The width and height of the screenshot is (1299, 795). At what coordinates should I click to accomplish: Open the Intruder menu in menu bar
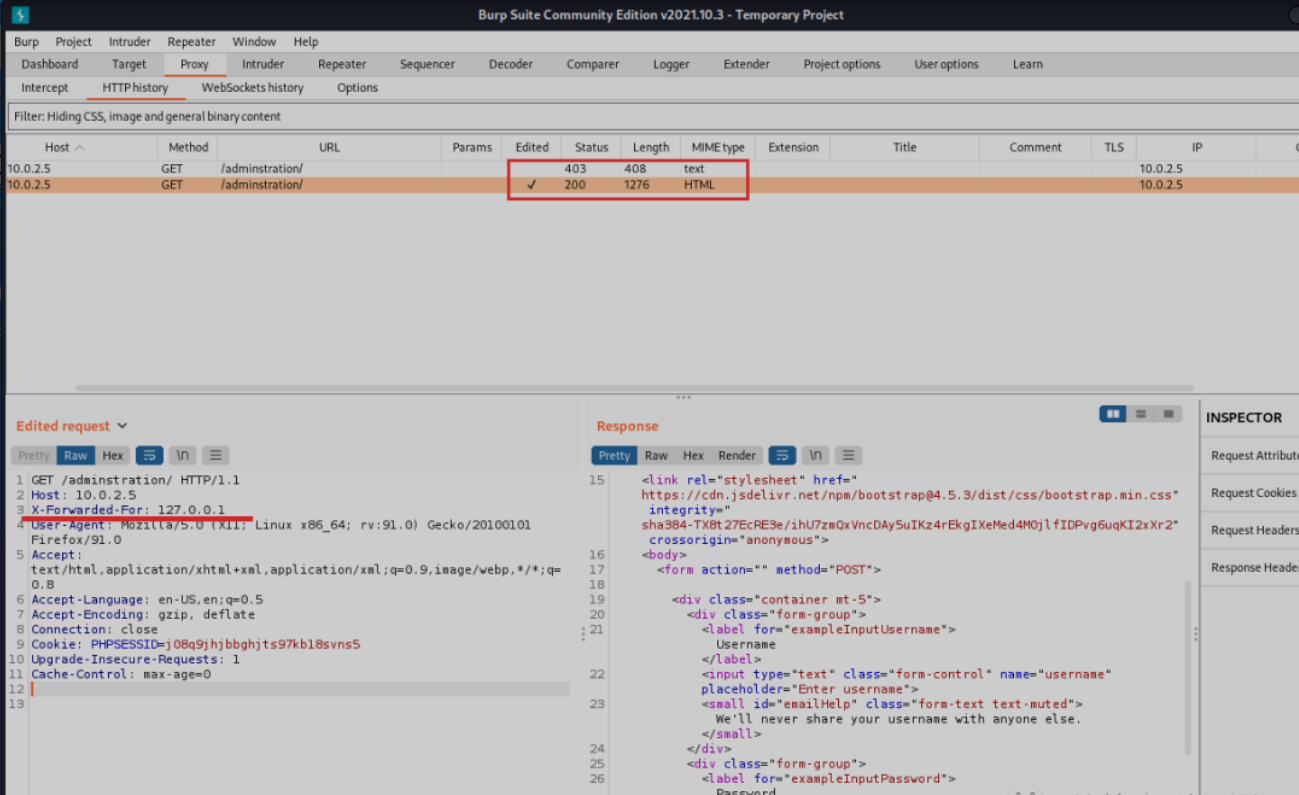tap(130, 41)
